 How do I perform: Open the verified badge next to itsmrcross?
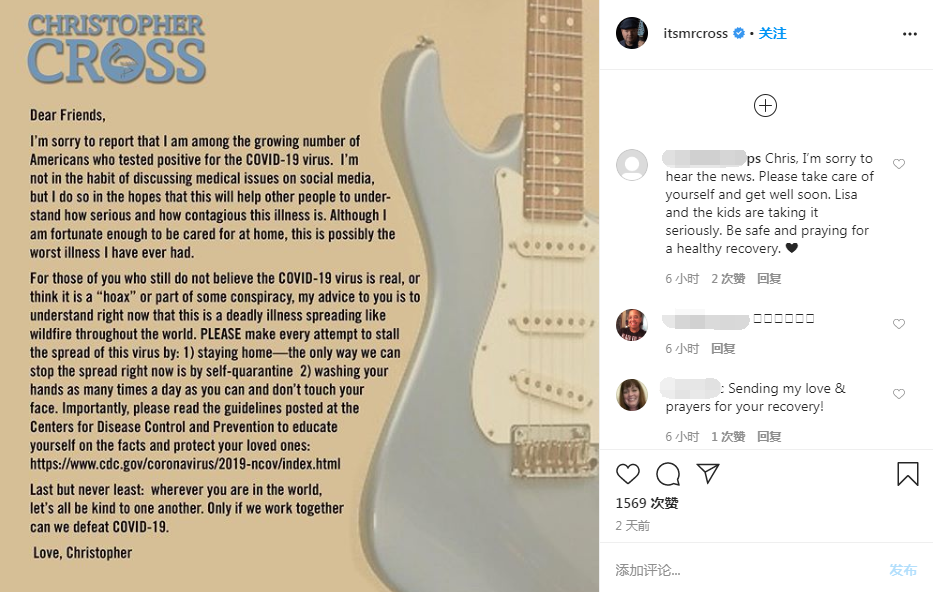click(x=738, y=33)
